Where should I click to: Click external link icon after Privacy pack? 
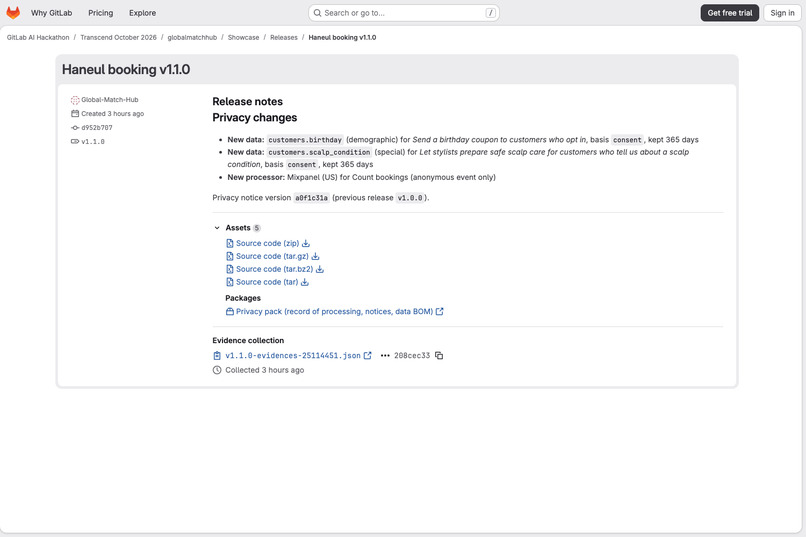439,311
